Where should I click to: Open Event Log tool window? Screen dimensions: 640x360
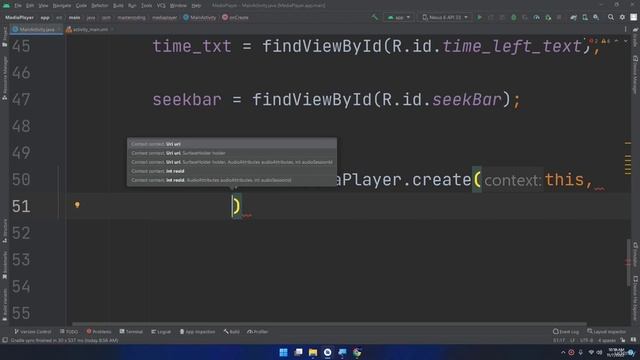click(x=566, y=332)
